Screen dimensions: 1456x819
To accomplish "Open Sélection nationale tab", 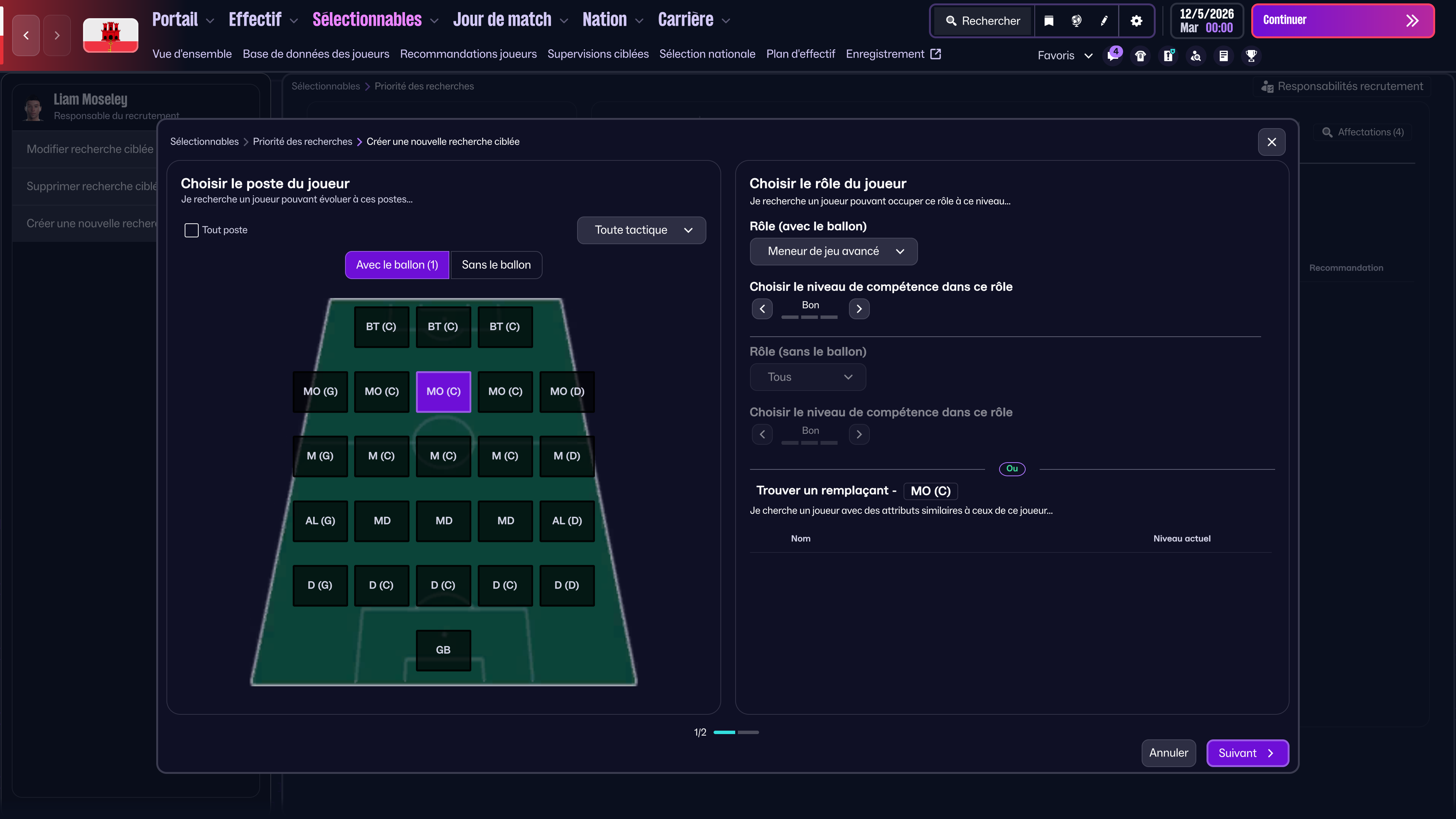I will click(x=708, y=54).
